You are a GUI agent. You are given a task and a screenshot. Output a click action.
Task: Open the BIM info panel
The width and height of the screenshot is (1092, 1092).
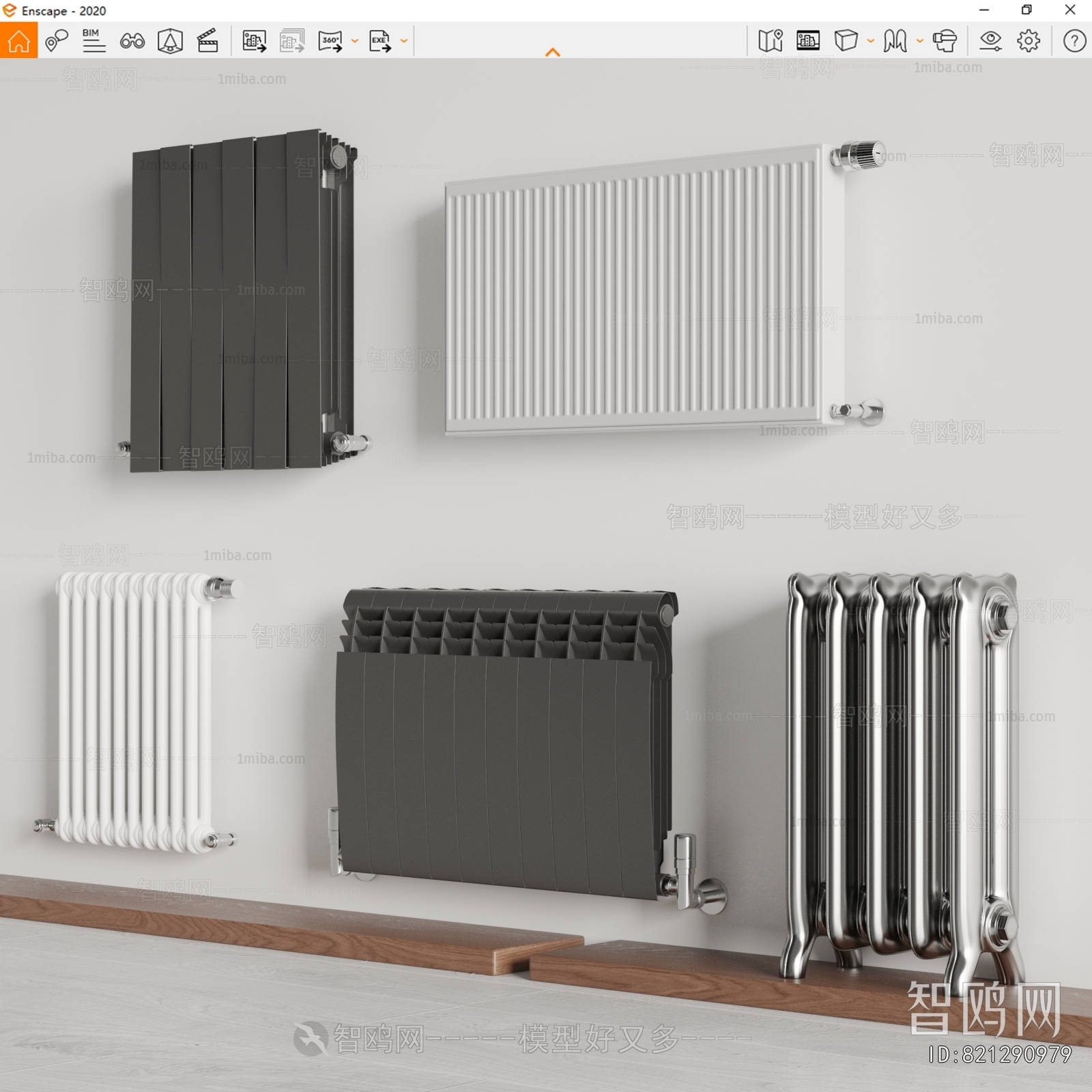tap(94, 41)
